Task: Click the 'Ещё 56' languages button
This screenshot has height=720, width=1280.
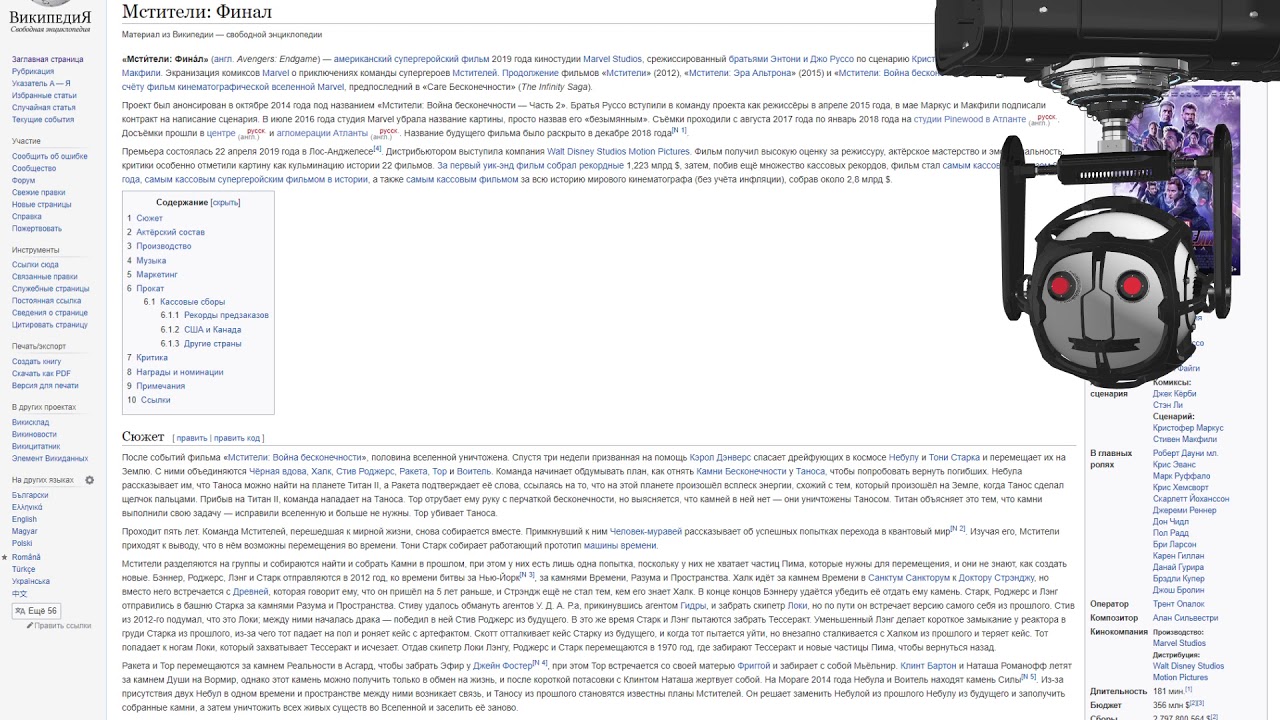Action: (36, 611)
